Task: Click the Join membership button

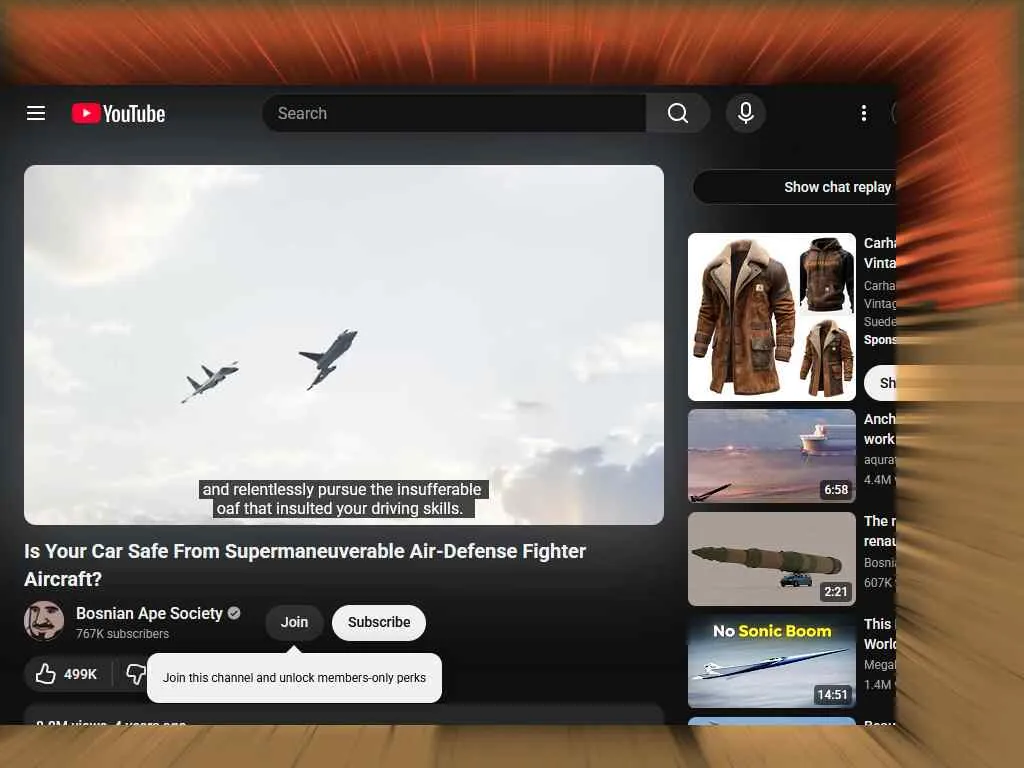Action: pyautogui.click(x=294, y=622)
